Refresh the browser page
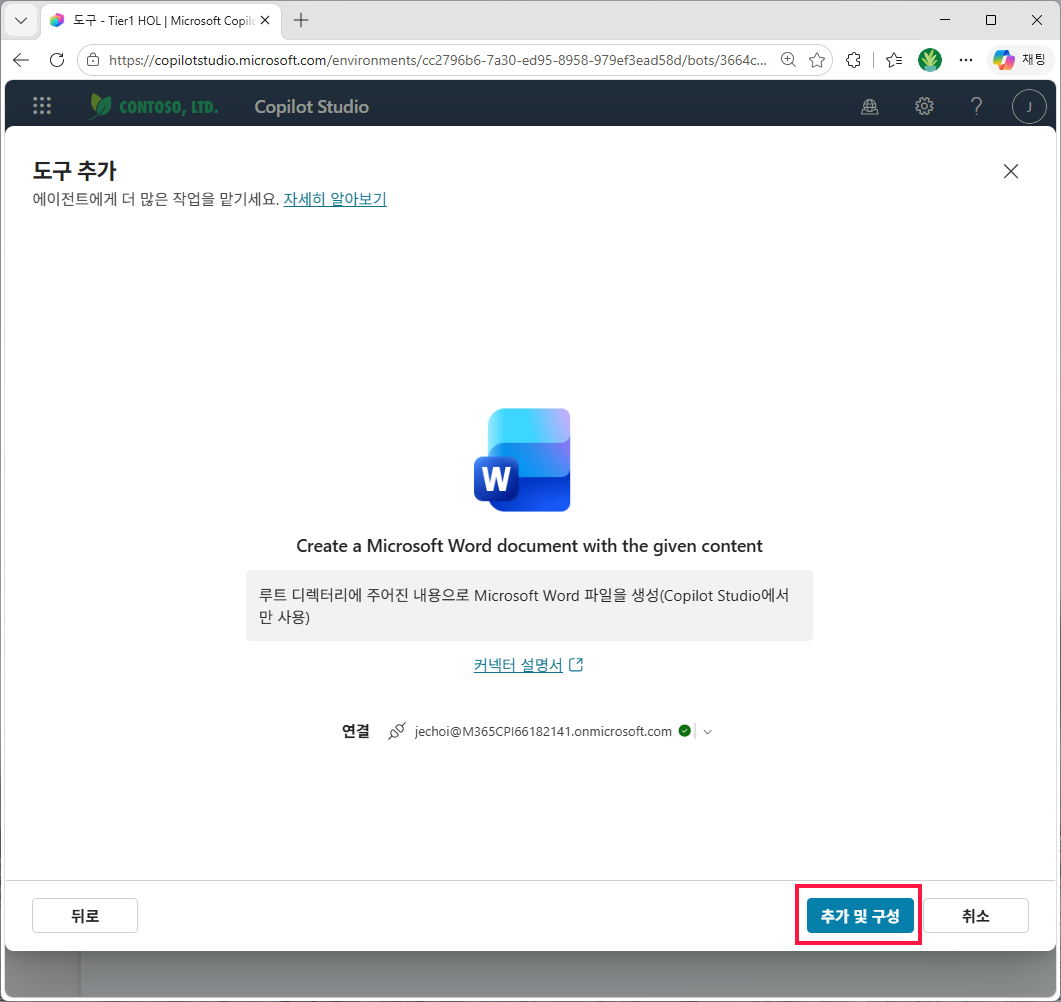The width and height of the screenshot is (1061, 1002). pyautogui.click(x=58, y=60)
